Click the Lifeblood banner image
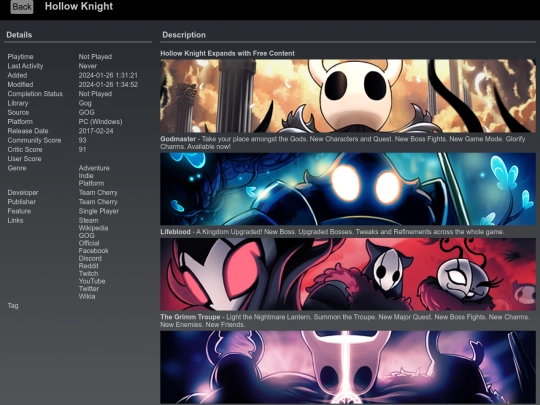Image resolution: width=540 pixels, height=405 pixels. point(348,189)
